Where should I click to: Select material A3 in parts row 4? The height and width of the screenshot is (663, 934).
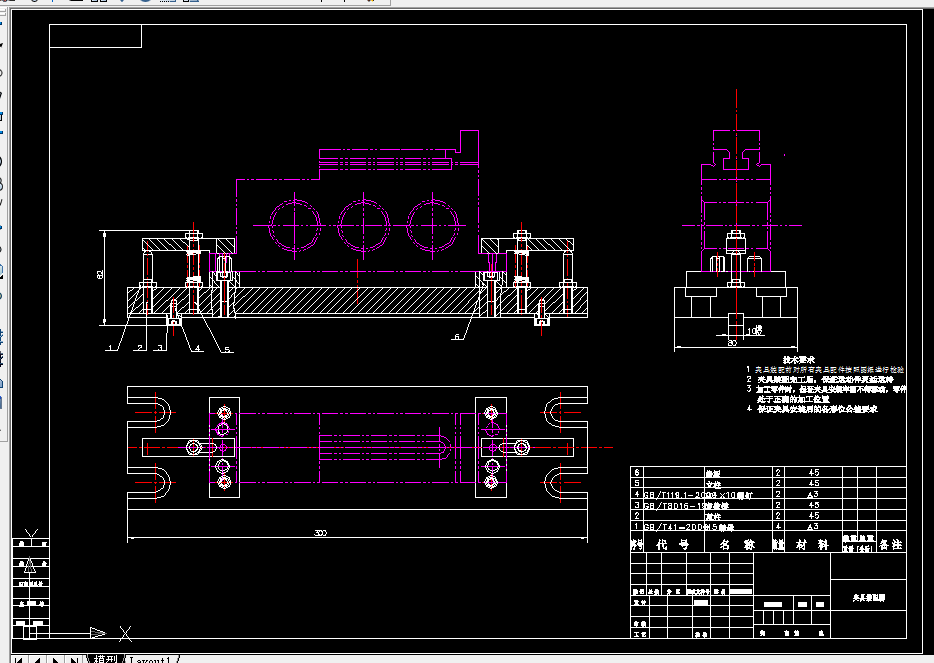coord(813,494)
